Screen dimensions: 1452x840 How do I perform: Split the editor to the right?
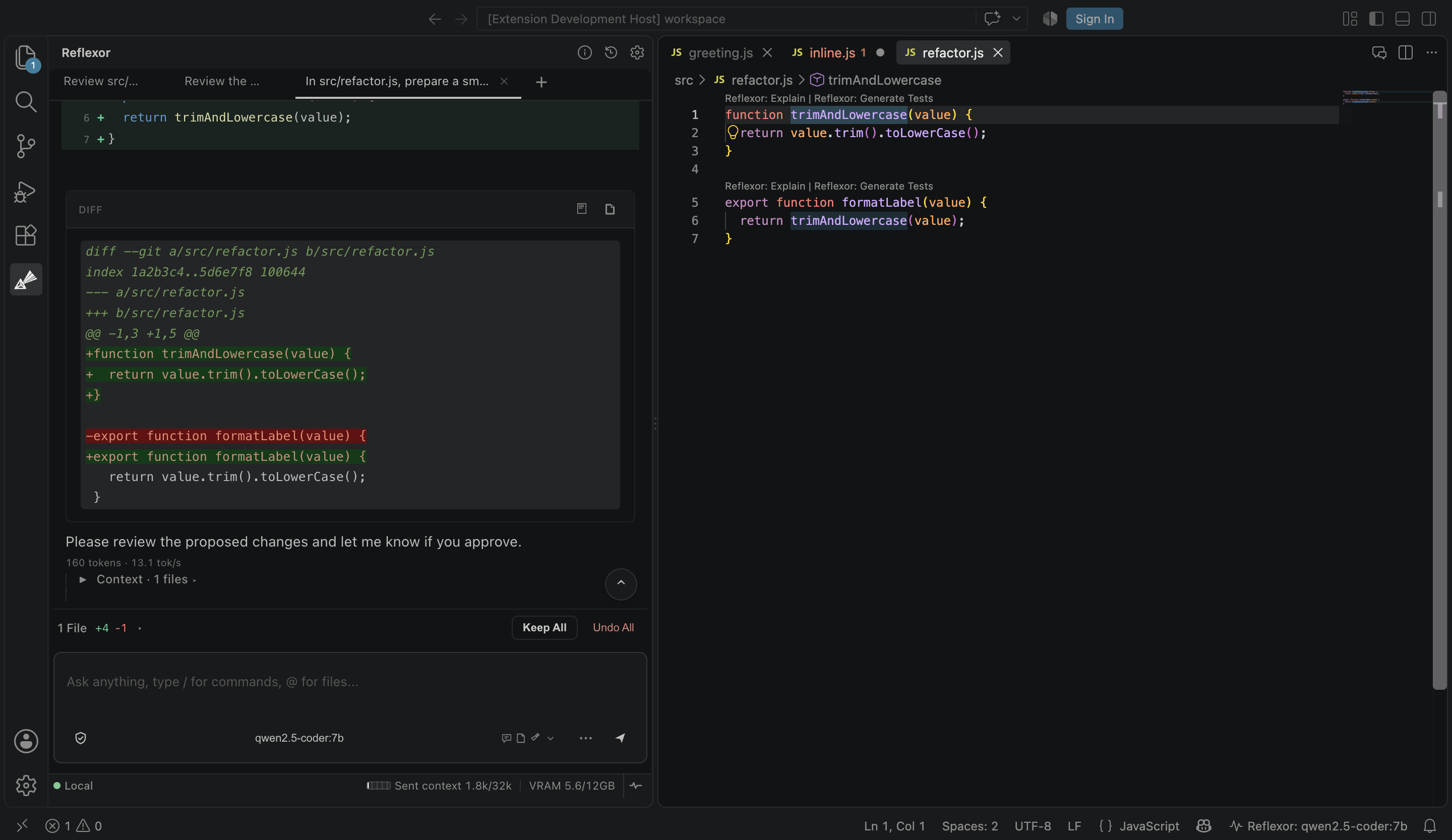[x=1405, y=52]
